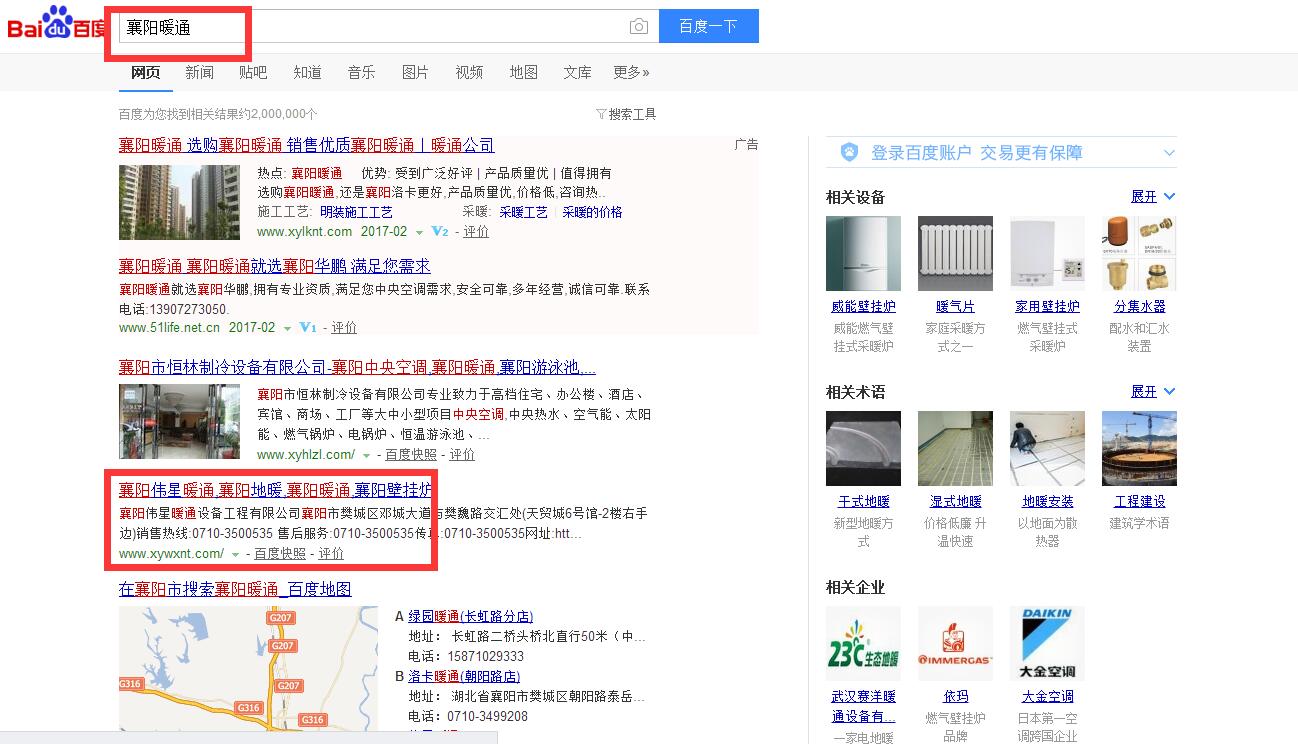Click the 襄阳 map preview
This screenshot has height=744, width=1298.
click(248, 670)
